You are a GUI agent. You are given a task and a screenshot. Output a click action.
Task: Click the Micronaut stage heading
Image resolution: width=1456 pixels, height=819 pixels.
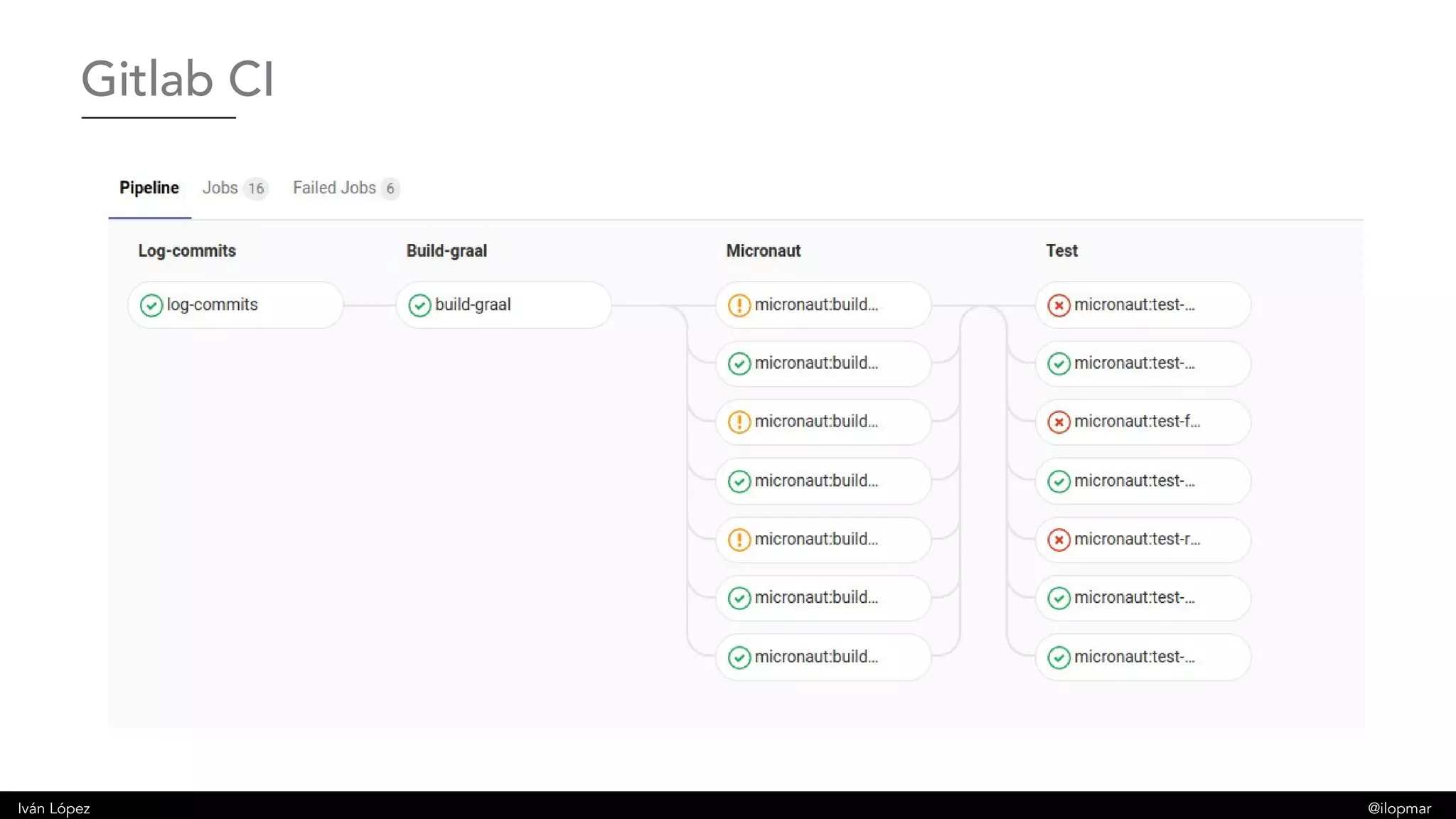pyautogui.click(x=764, y=251)
